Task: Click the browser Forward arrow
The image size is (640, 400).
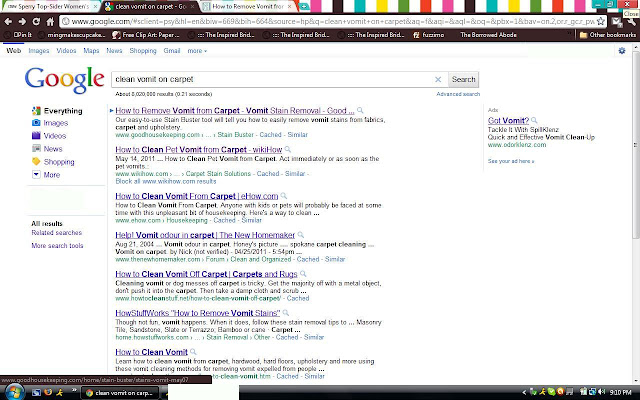Action: pyautogui.click(x=22, y=21)
